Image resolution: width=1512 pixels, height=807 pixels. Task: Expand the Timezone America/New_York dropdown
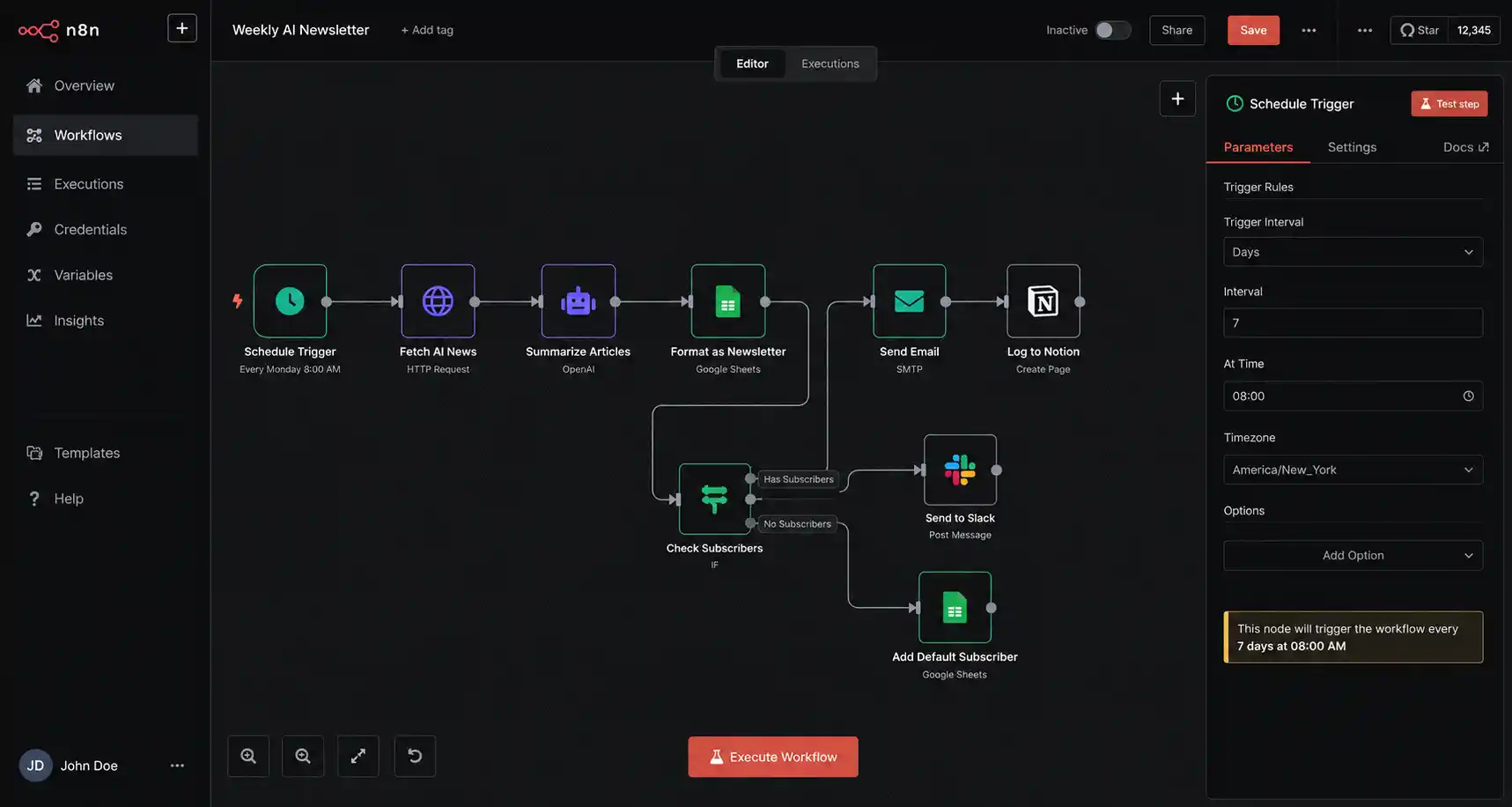click(1353, 470)
